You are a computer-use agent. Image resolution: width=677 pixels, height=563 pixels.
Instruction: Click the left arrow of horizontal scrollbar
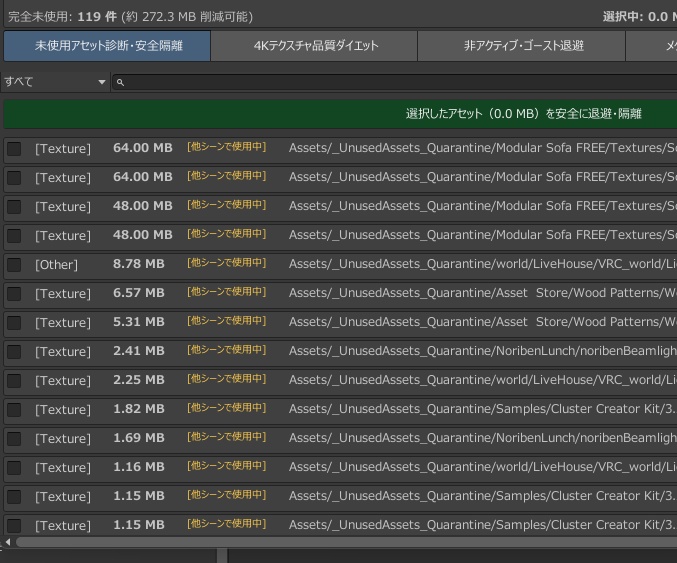pos(8,542)
